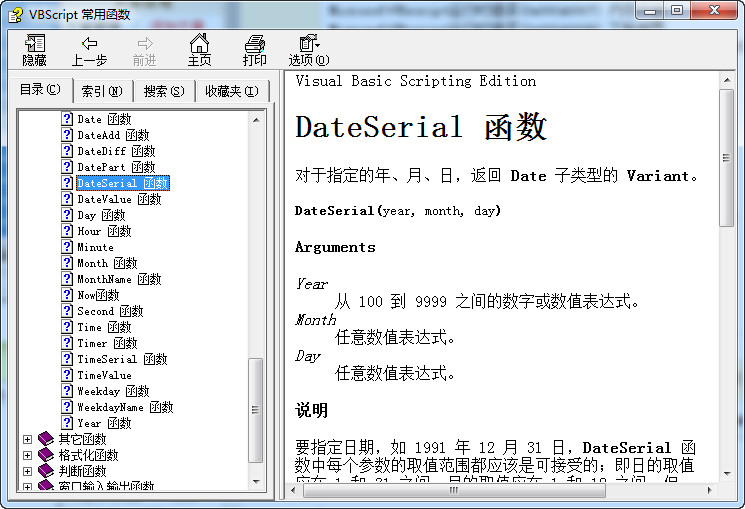The height and width of the screenshot is (509, 745).
Task: Click the book icon of 格式化函数
Action: [46, 455]
